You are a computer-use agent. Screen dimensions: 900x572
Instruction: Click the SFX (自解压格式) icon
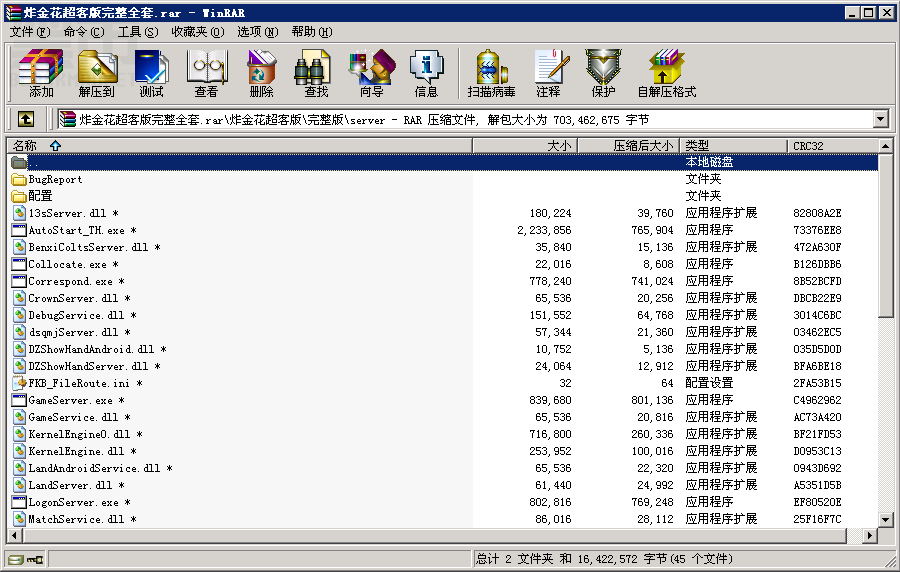[x=666, y=73]
